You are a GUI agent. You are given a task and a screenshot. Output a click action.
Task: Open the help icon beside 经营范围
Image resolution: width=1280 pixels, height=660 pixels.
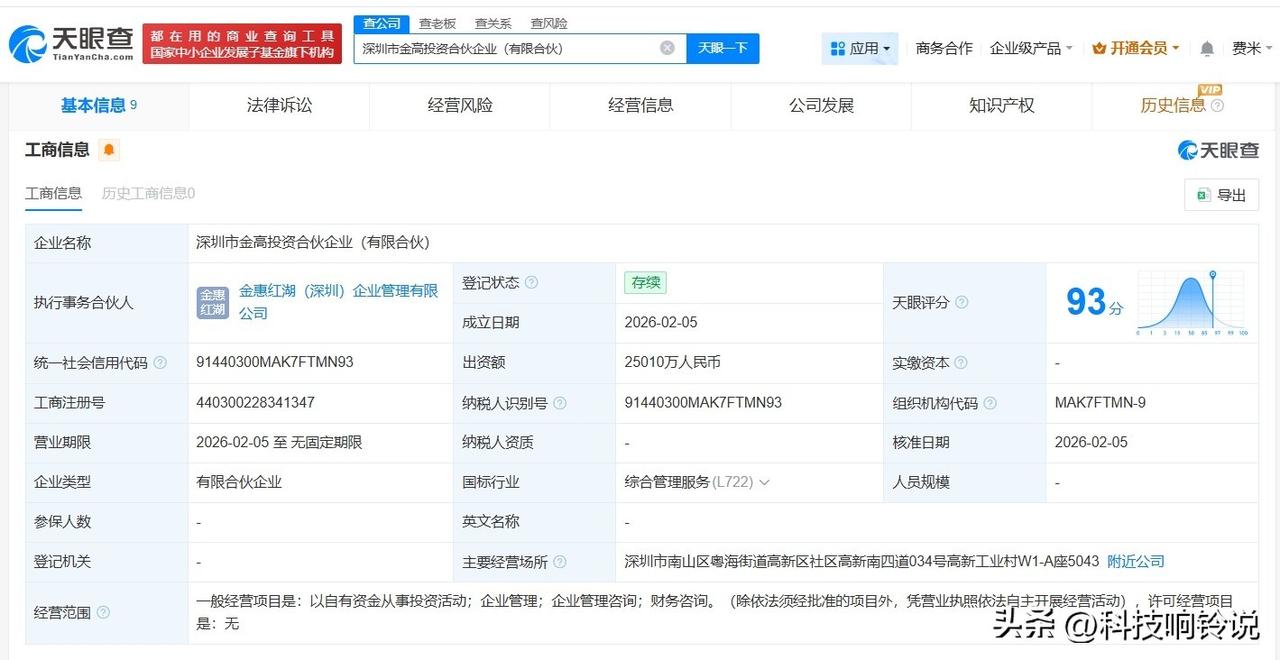tap(101, 613)
